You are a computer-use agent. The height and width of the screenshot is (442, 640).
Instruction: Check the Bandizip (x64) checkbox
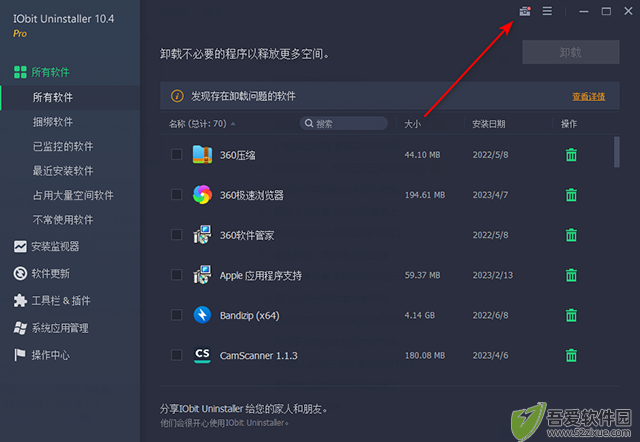pos(176,315)
